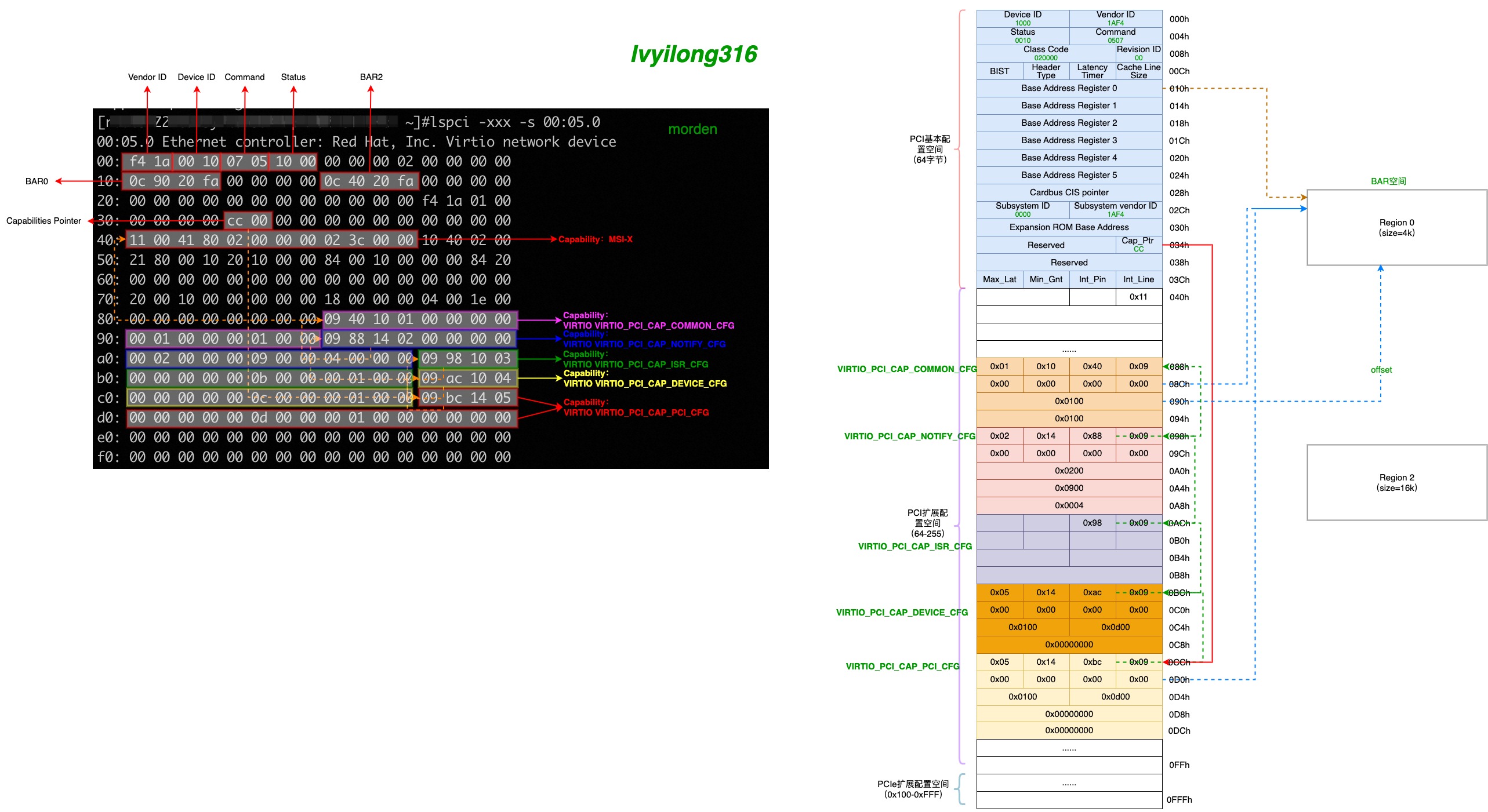Screen dimensions: 1488x812
Task: Click the 'e0:' row offset in terminal
Action: point(108,438)
